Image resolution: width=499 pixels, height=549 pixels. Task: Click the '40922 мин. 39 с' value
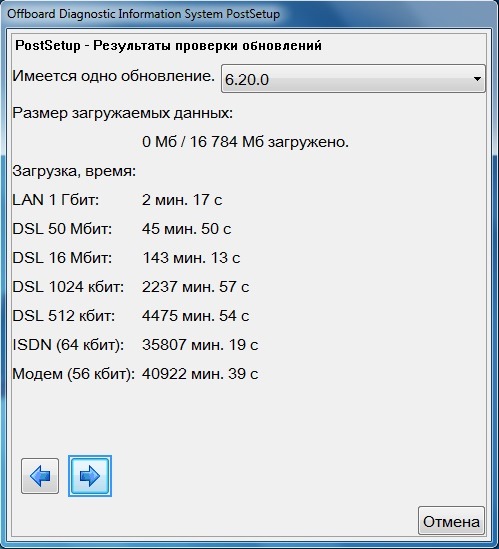pyautogui.click(x=200, y=374)
